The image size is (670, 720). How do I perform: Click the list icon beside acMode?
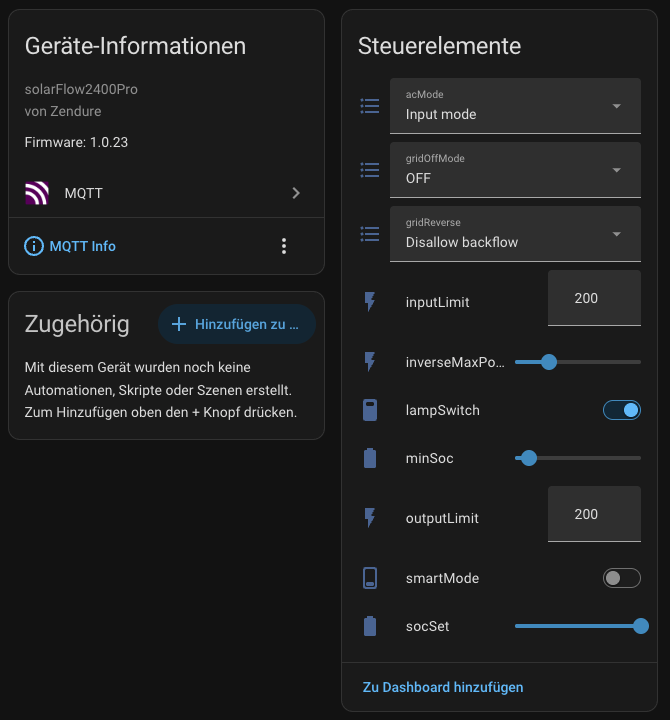point(370,106)
